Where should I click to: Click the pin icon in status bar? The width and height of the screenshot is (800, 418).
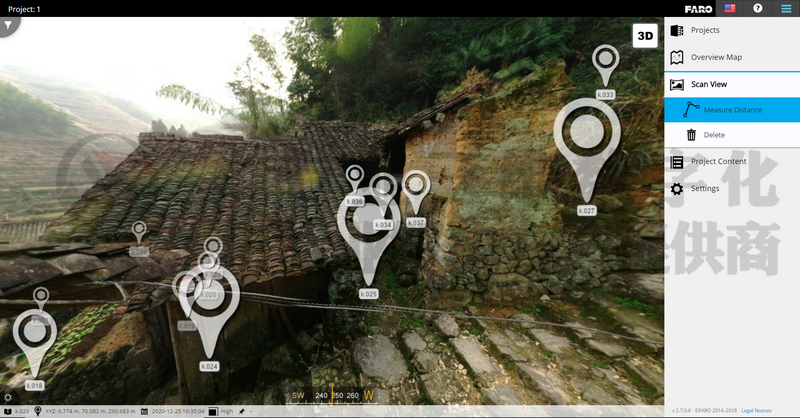tap(241, 411)
